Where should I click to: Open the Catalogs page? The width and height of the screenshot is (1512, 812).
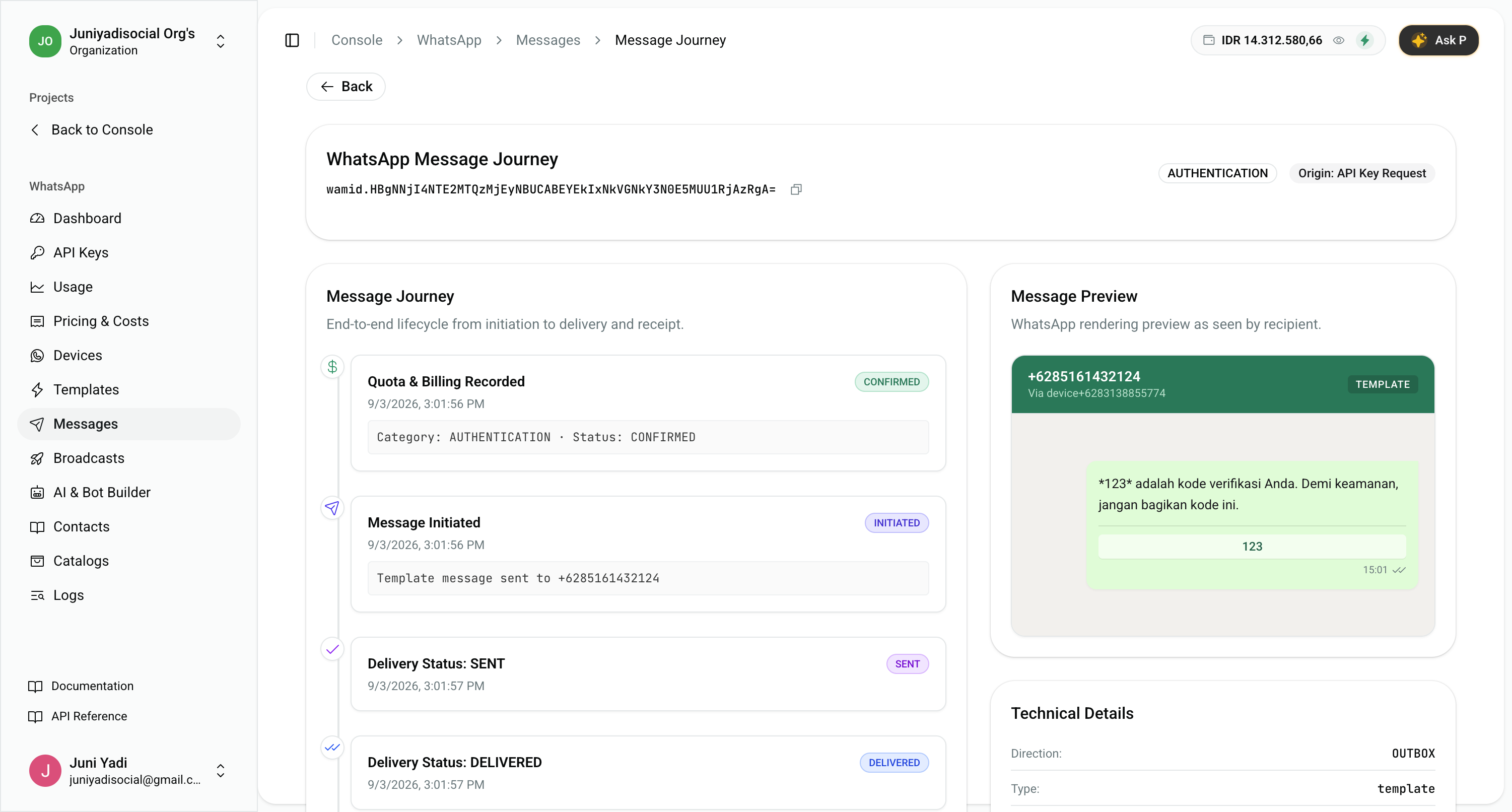point(128,561)
